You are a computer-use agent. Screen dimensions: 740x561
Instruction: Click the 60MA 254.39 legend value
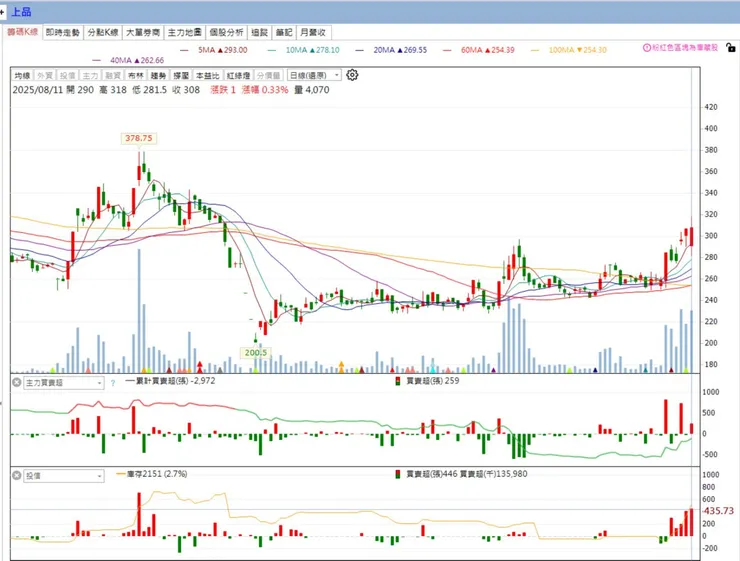tap(488, 50)
